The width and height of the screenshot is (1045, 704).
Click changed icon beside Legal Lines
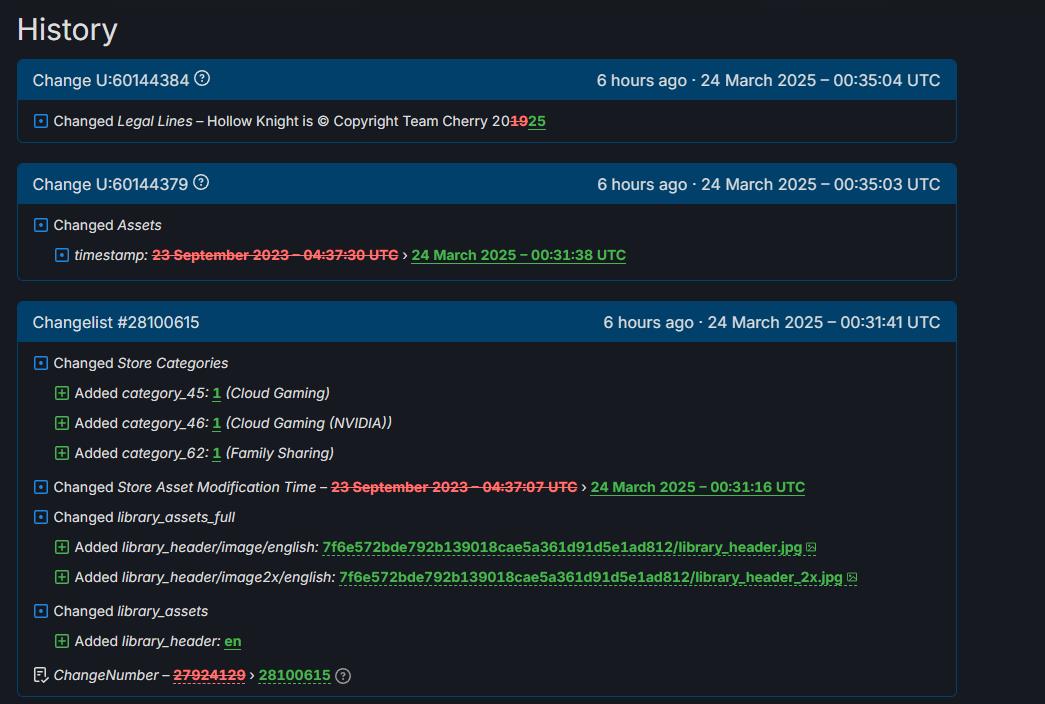tap(41, 121)
